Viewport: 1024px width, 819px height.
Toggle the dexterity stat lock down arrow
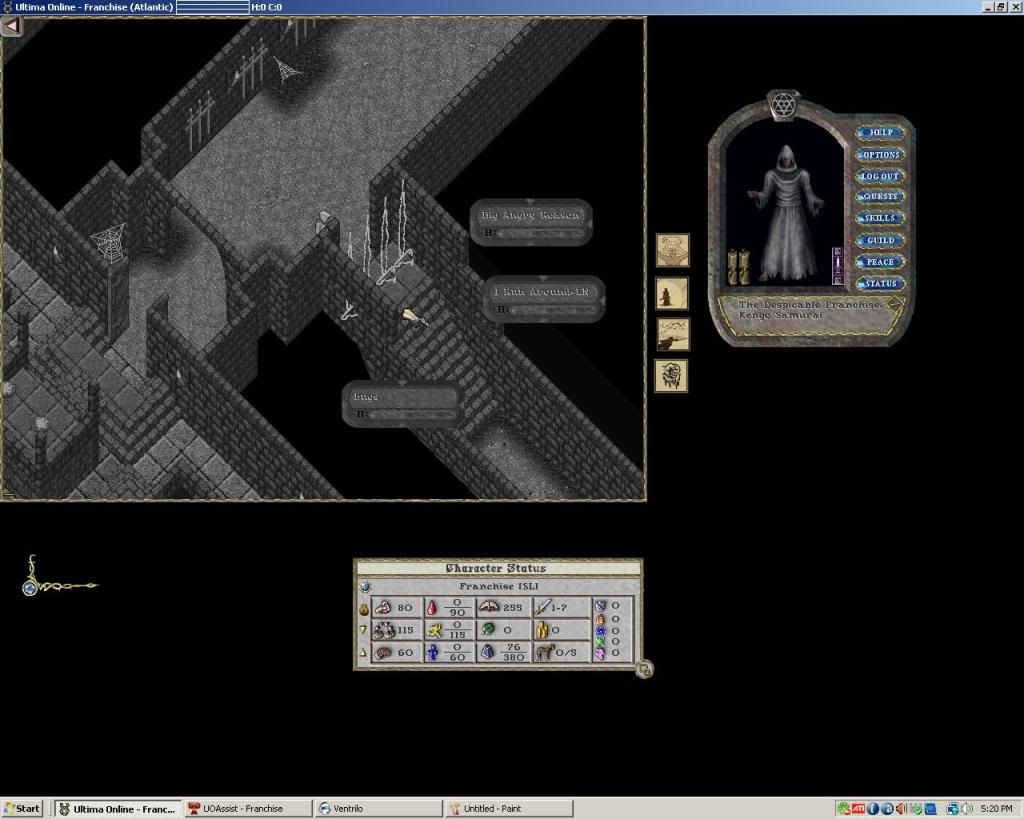coord(363,630)
